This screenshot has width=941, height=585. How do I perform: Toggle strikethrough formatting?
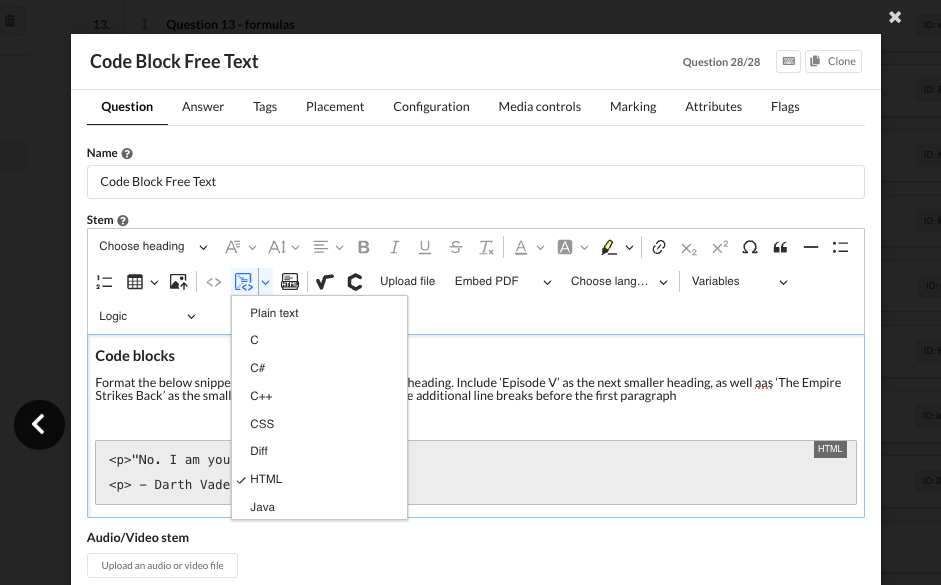click(456, 247)
